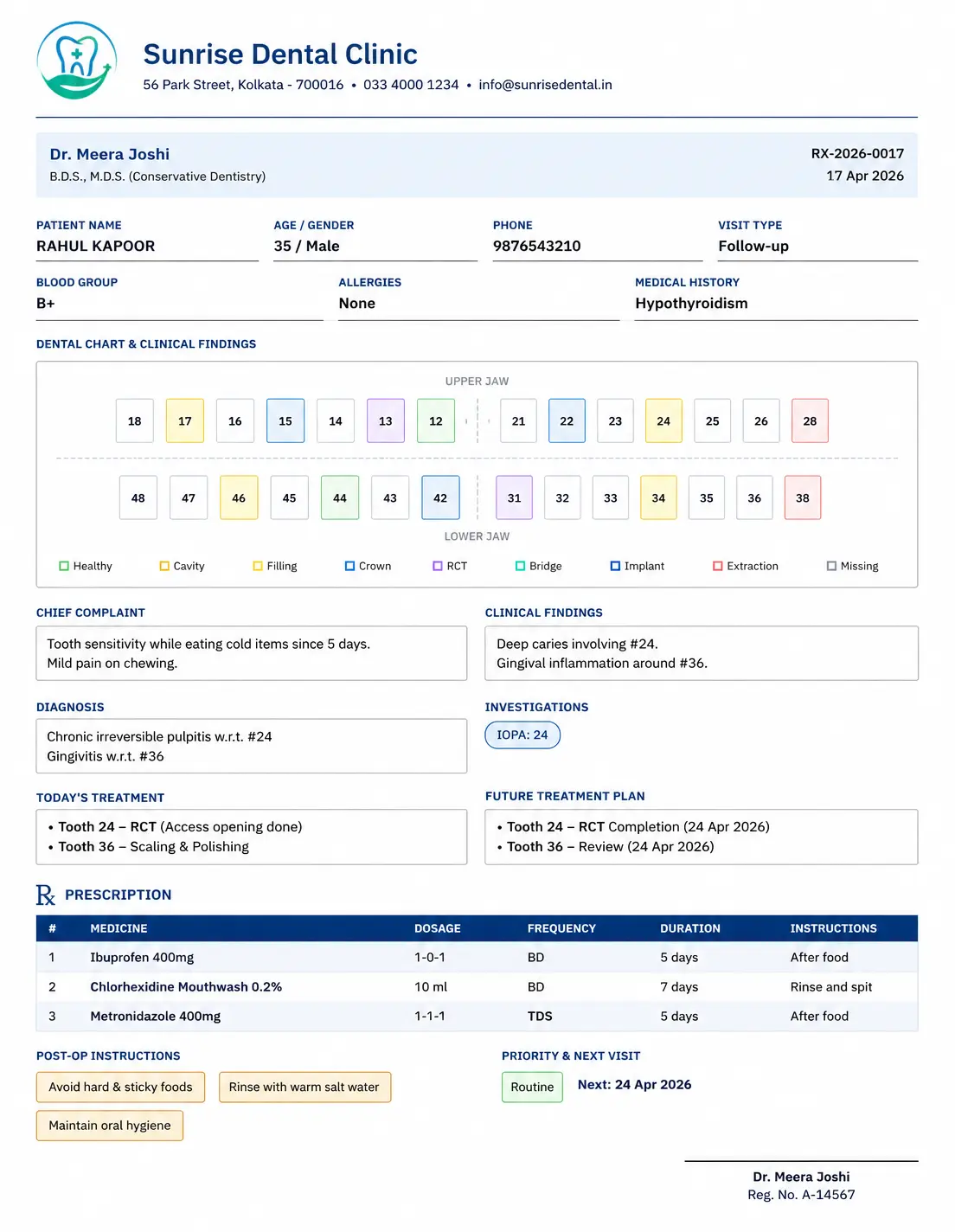
Task: Select tooth 18 in the upper jaw
Action: (x=135, y=420)
